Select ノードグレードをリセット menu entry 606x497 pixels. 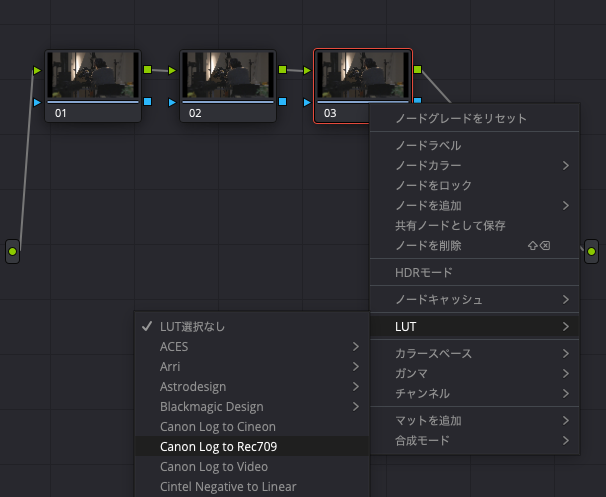(x=460, y=118)
